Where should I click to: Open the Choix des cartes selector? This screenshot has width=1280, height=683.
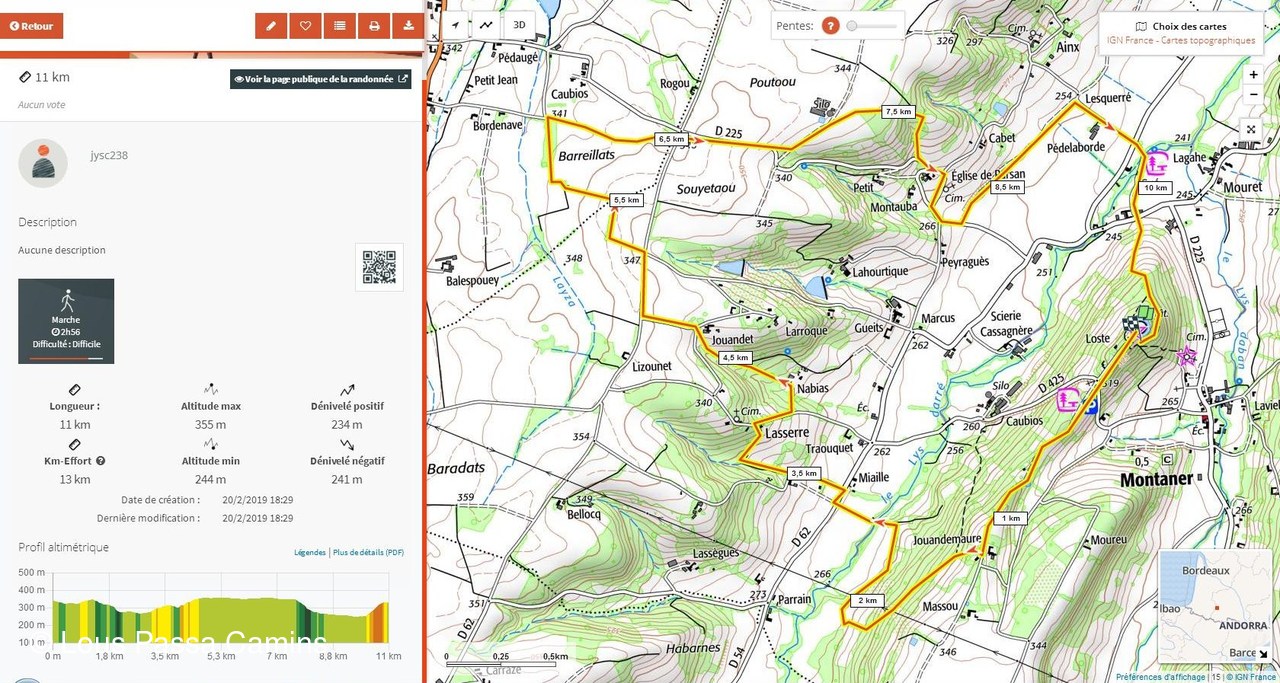(1180, 33)
